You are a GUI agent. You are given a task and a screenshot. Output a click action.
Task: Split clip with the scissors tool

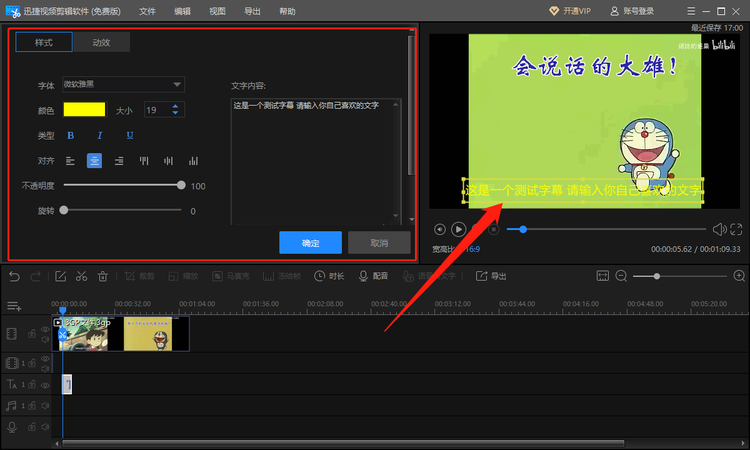tap(81, 276)
